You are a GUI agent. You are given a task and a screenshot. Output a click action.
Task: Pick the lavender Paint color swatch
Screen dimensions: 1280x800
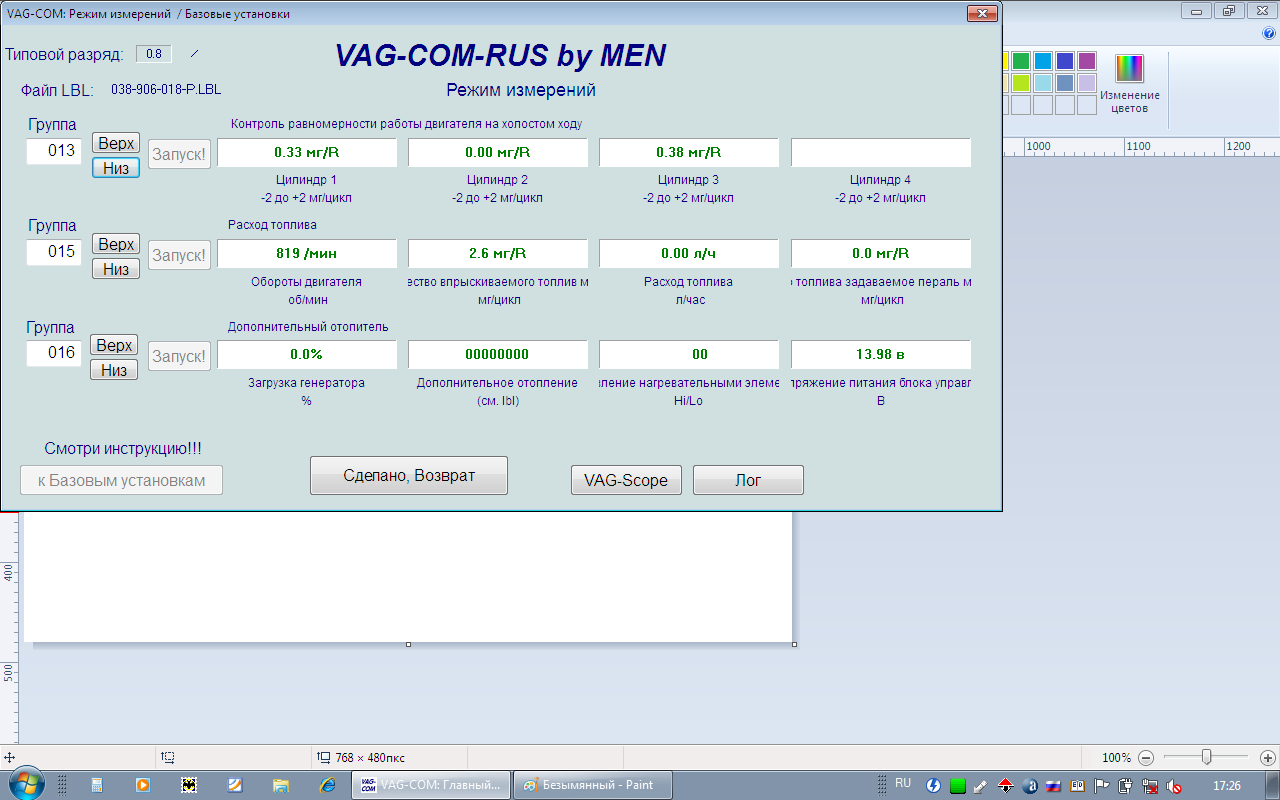point(1087,83)
